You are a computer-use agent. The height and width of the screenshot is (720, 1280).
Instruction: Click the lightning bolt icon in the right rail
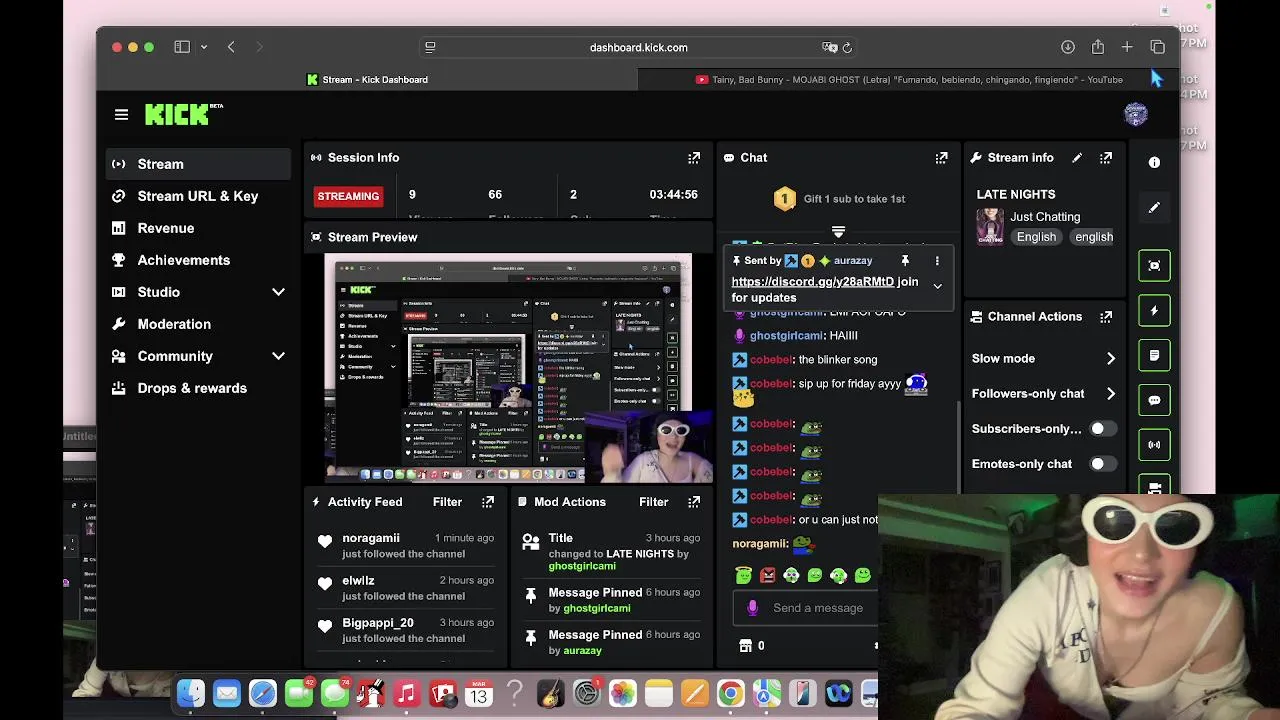pyautogui.click(x=1154, y=311)
